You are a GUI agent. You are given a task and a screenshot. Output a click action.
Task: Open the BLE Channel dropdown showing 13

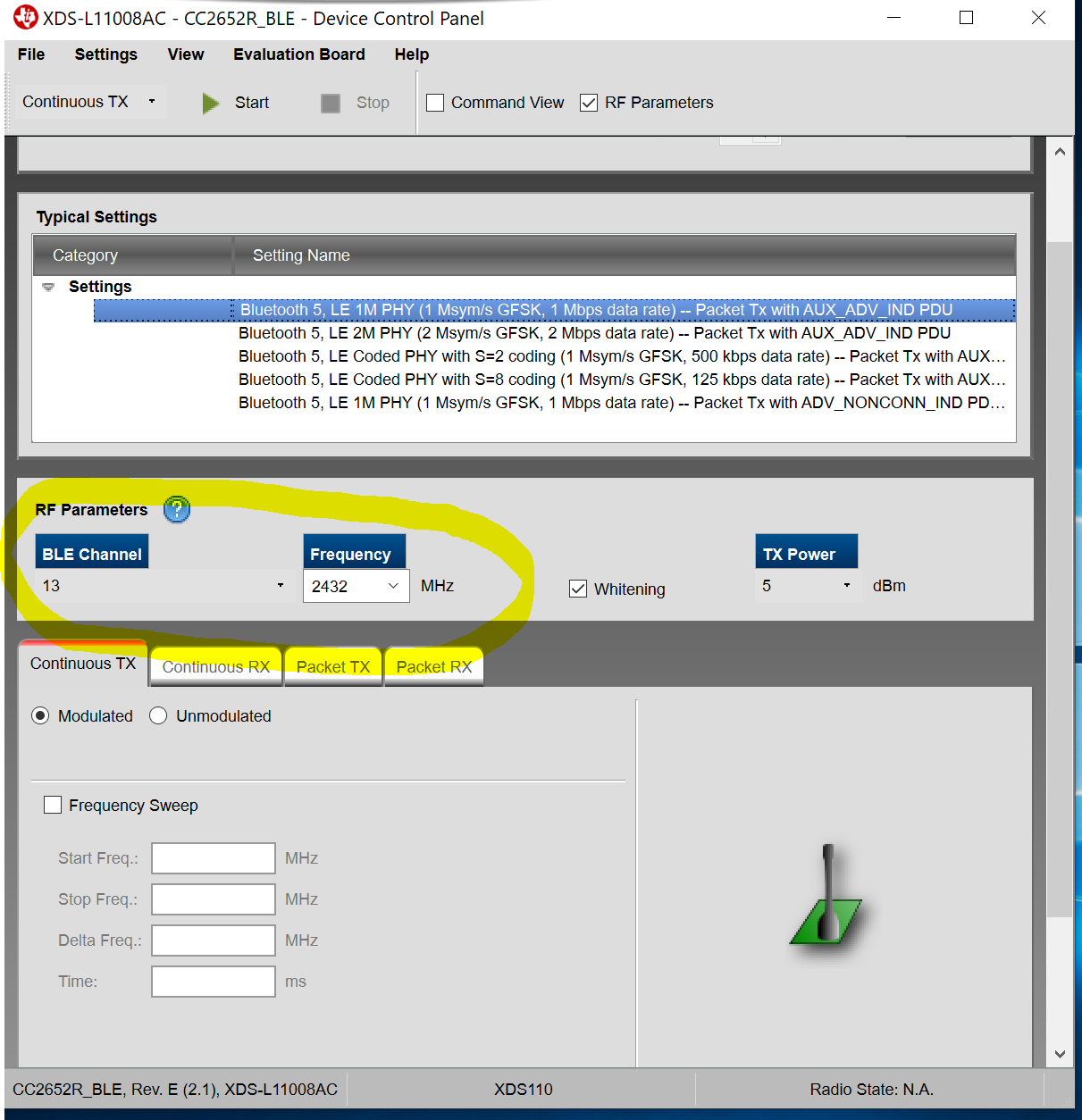[x=164, y=586]
